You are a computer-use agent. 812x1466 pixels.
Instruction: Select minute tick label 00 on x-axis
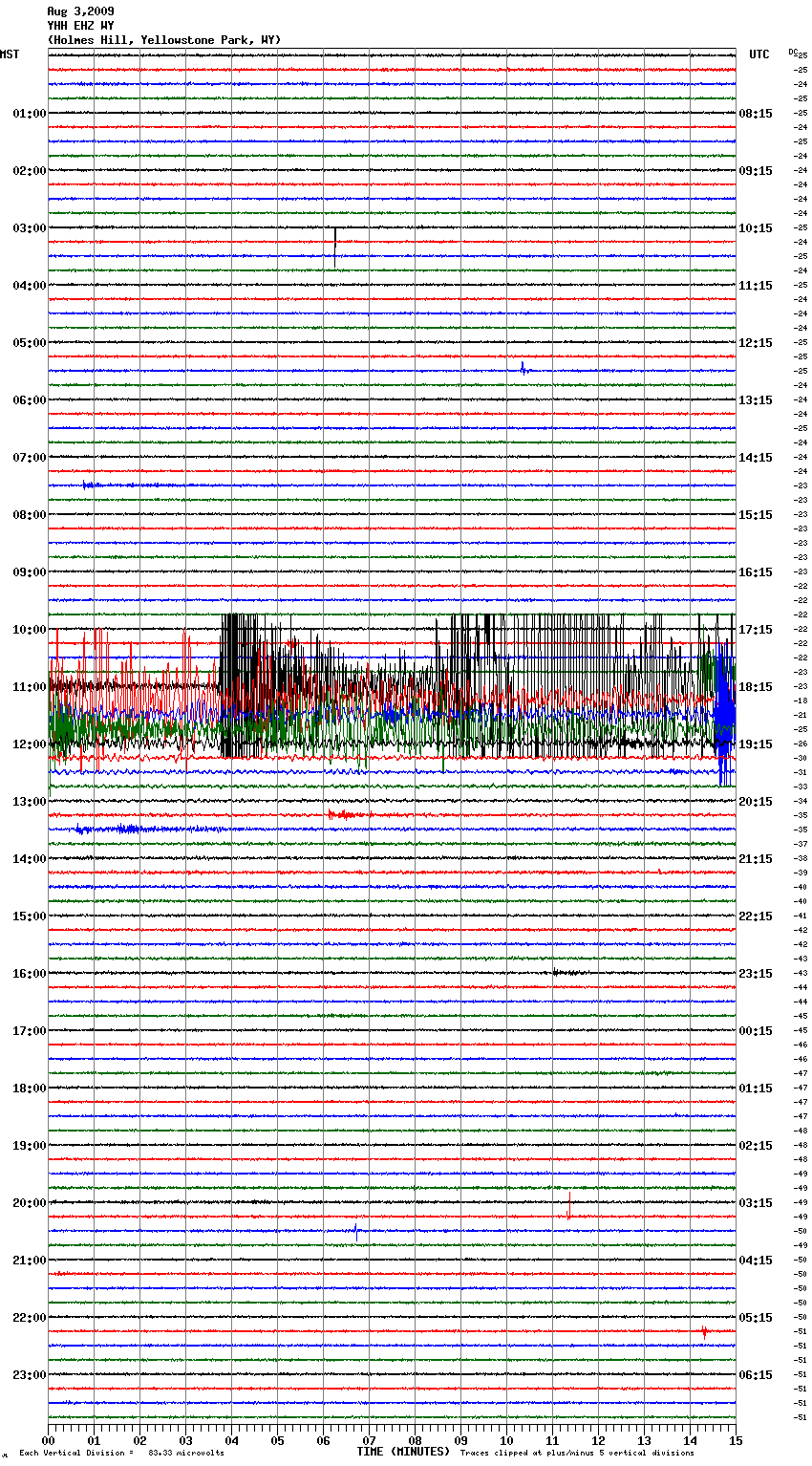pyautogui.click(x=48, y=1440)
